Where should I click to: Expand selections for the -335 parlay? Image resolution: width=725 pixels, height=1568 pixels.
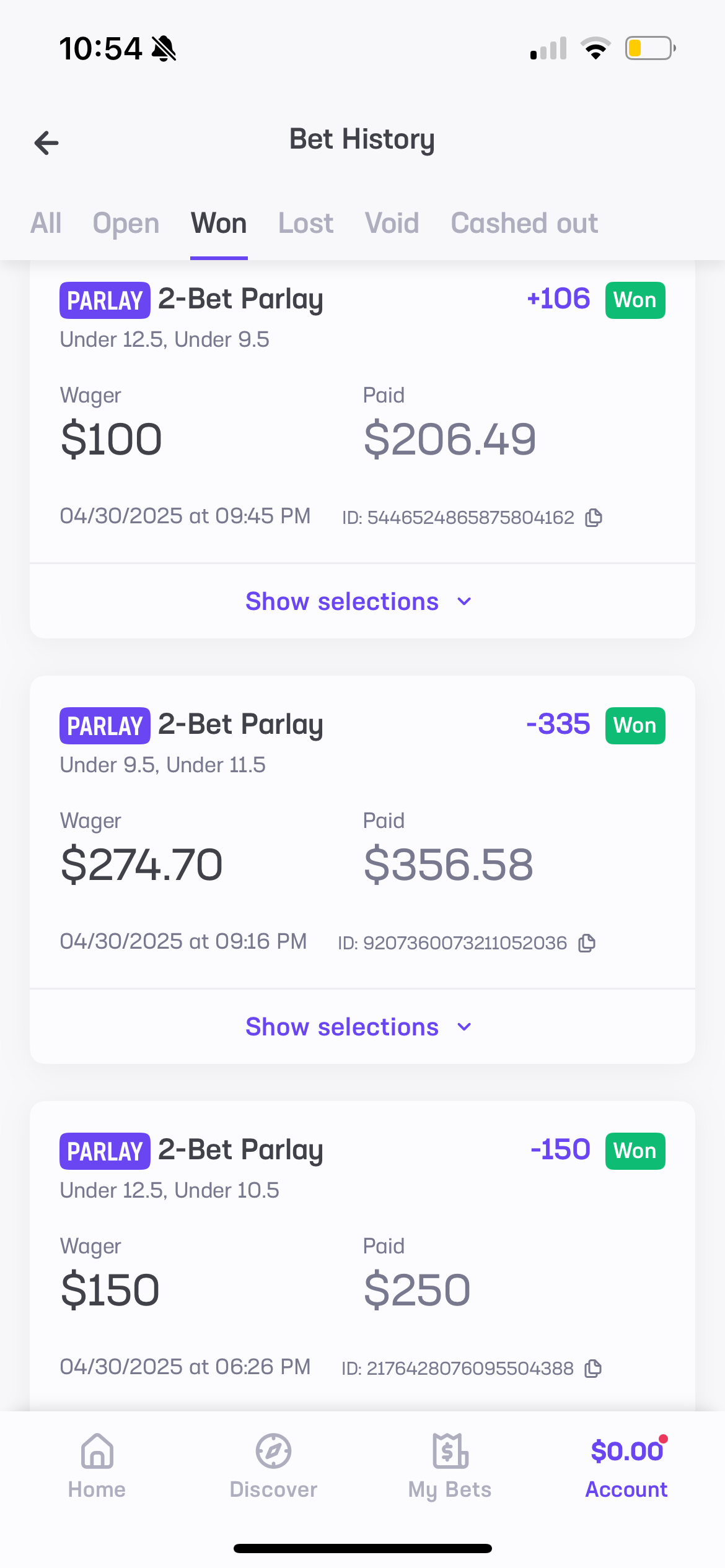358,1027
